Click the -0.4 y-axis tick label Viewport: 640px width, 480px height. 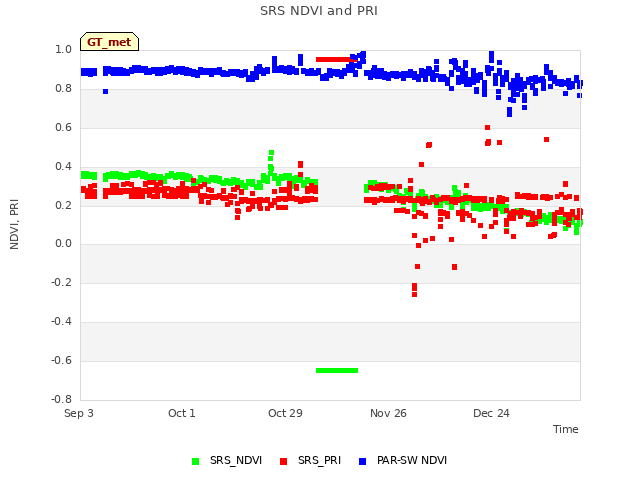(61, 322)
